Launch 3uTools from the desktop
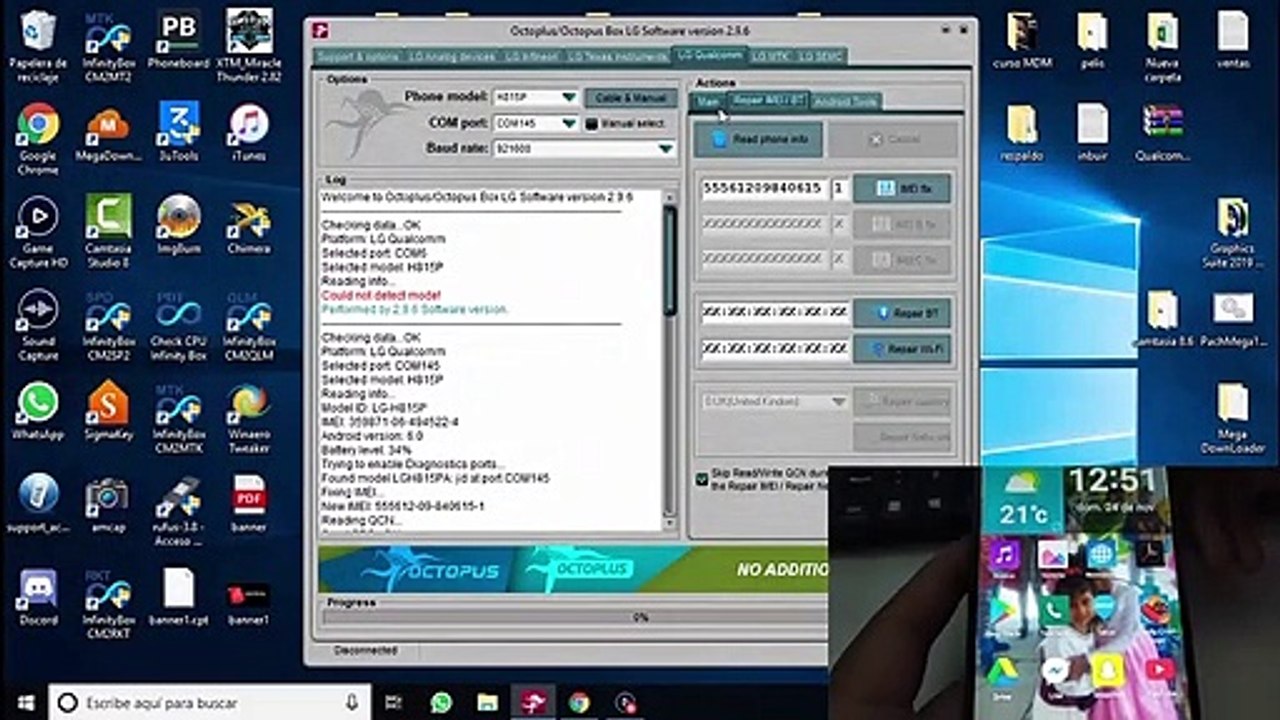 tap(178, 133)
